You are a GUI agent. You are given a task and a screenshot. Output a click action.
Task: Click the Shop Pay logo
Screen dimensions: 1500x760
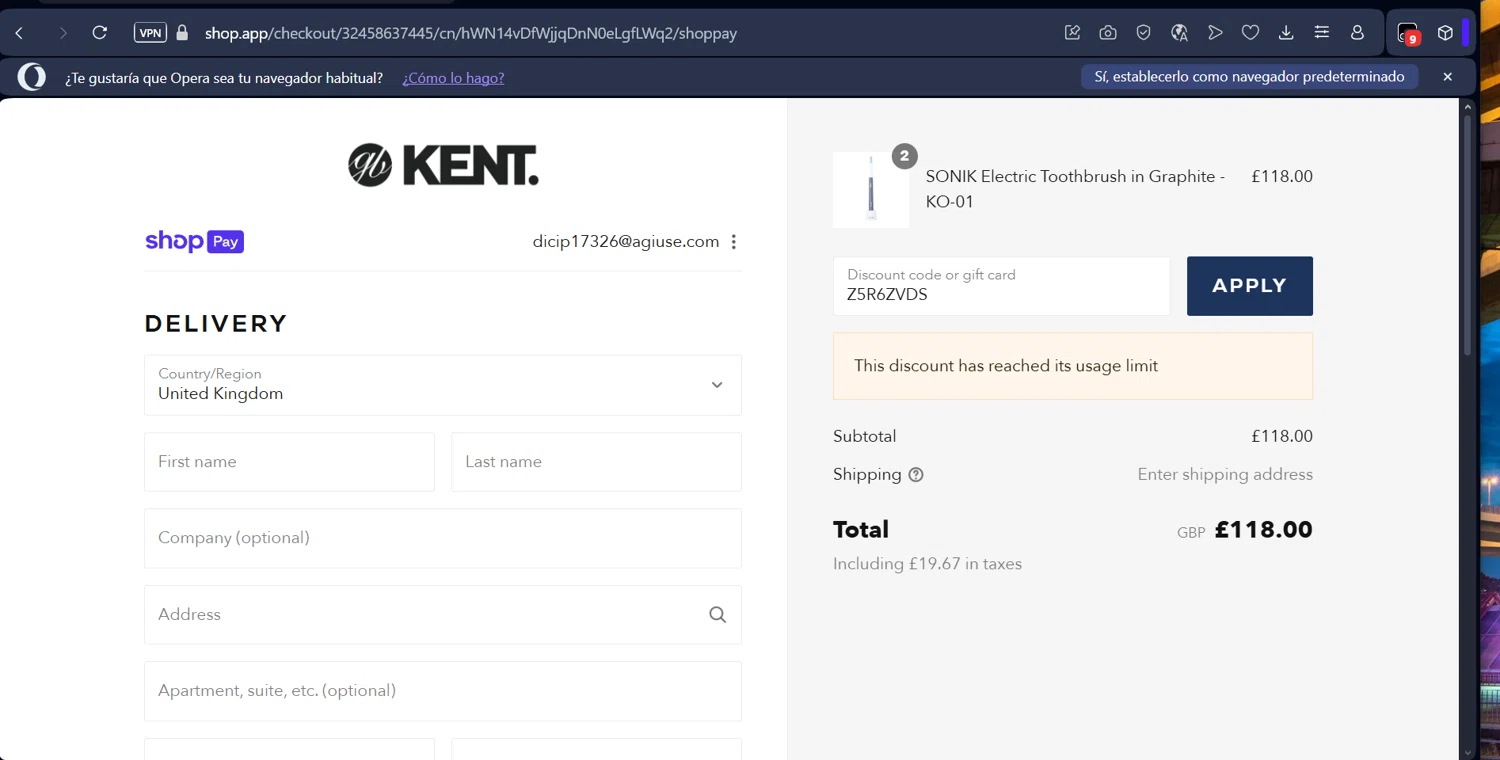pos(194,241)
